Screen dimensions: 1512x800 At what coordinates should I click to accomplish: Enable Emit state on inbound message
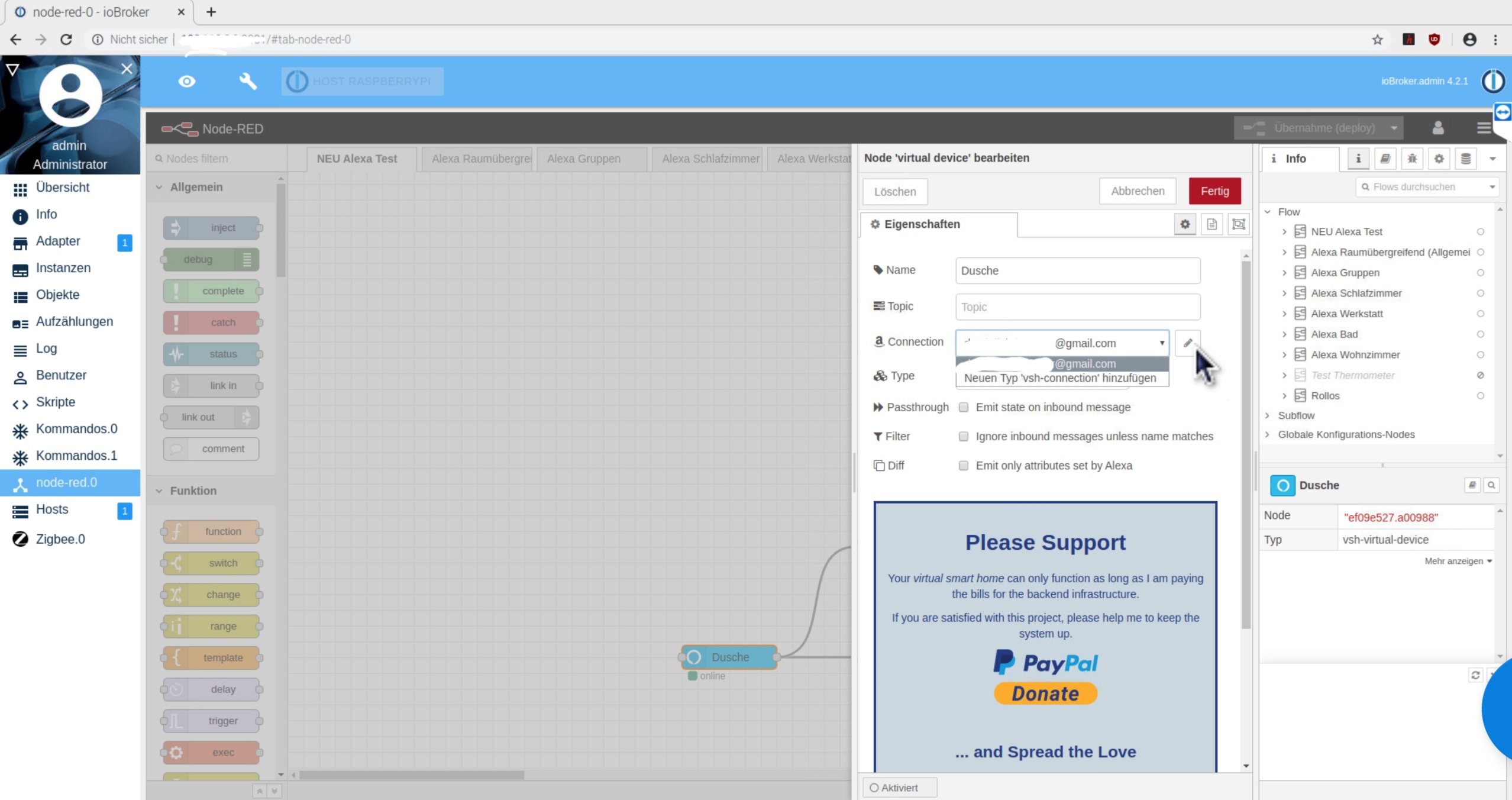(x=964, y=407)
